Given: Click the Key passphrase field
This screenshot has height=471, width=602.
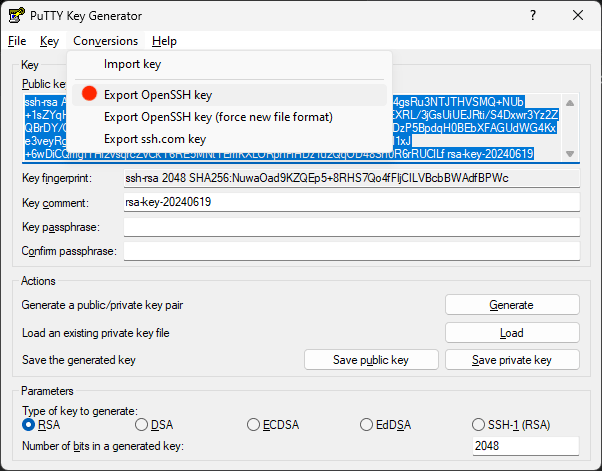Looking at the screenshot, I should (x=352, y=227).
